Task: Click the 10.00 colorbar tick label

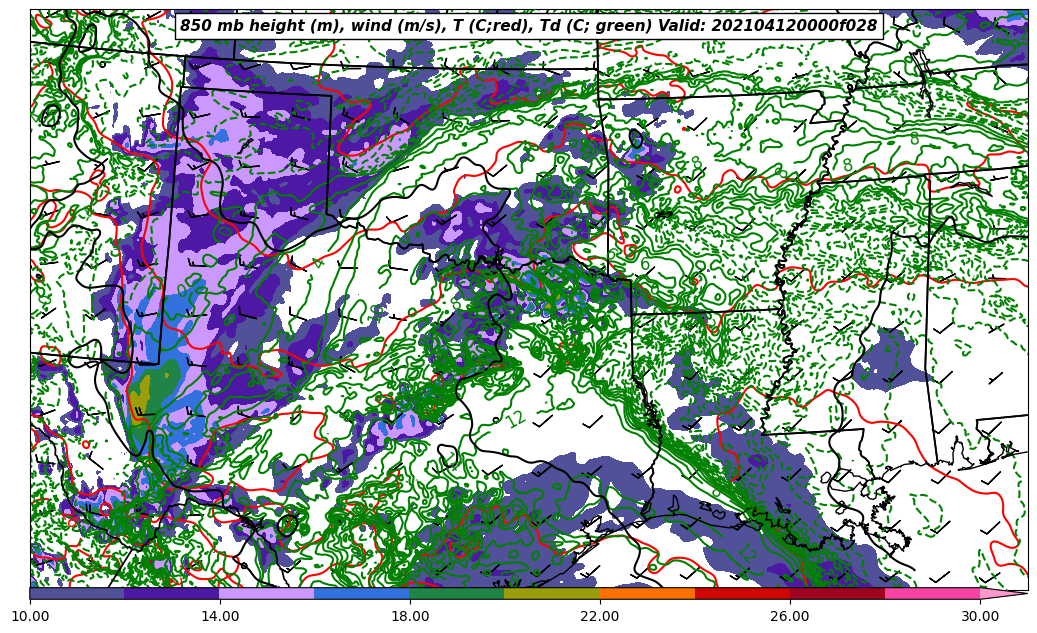Action: coord(30,616)
